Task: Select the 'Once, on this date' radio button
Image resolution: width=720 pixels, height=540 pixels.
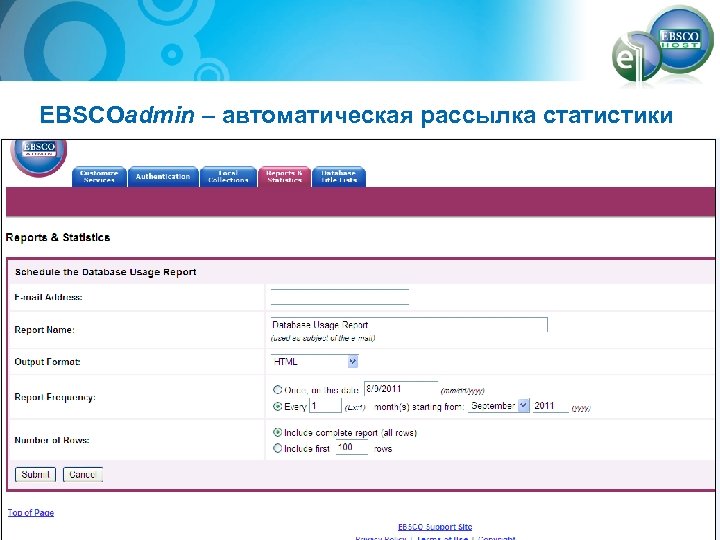Action: [x=277, y=390]
